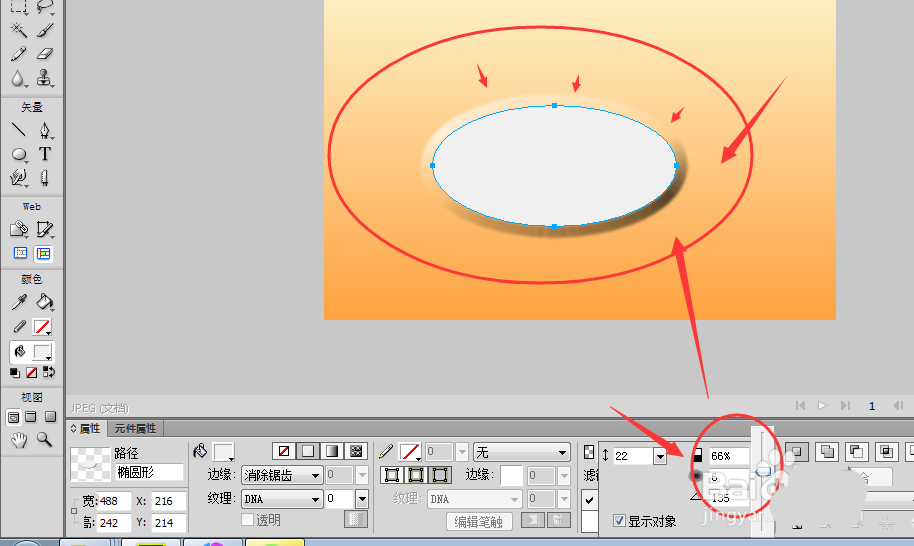Select the Knife tool
The height and width of the screenshot is (546, 914).
click(45, 178)
